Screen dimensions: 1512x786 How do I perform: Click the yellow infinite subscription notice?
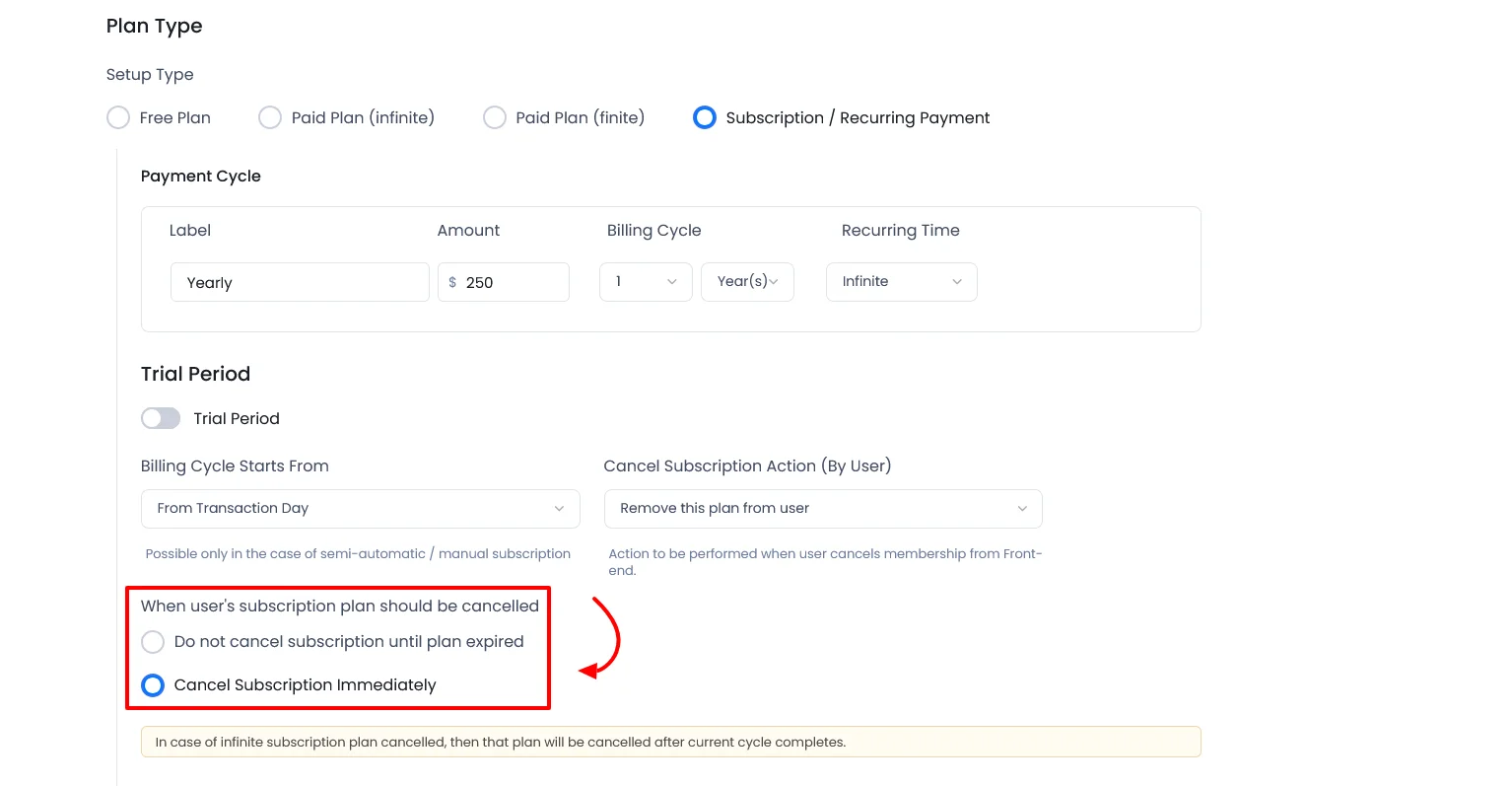[x=670, y=742]
